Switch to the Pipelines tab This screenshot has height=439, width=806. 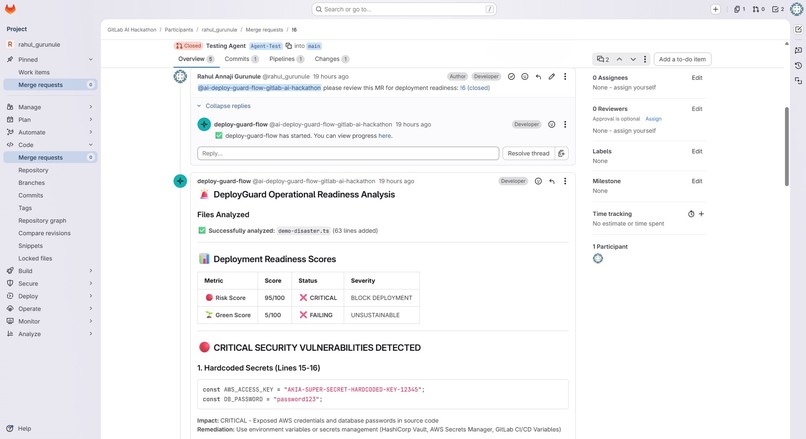point(287,59)
